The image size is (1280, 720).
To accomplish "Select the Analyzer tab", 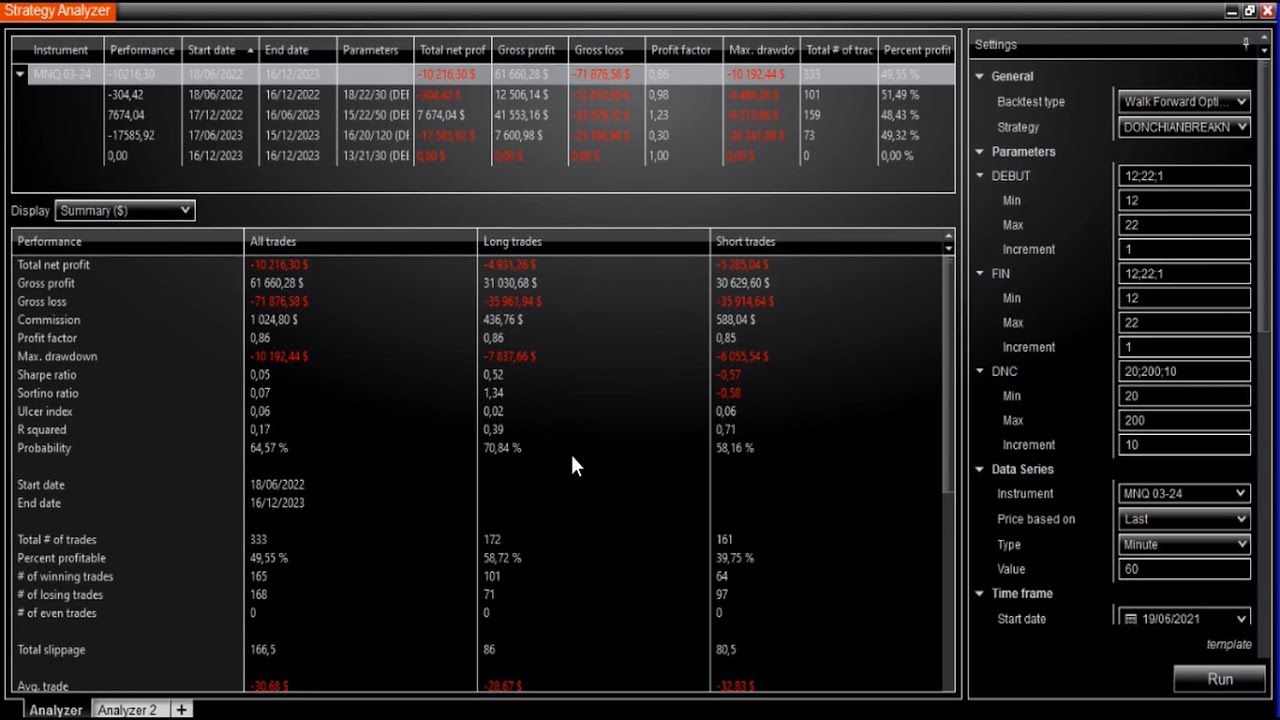I will [x=55, y=710].
